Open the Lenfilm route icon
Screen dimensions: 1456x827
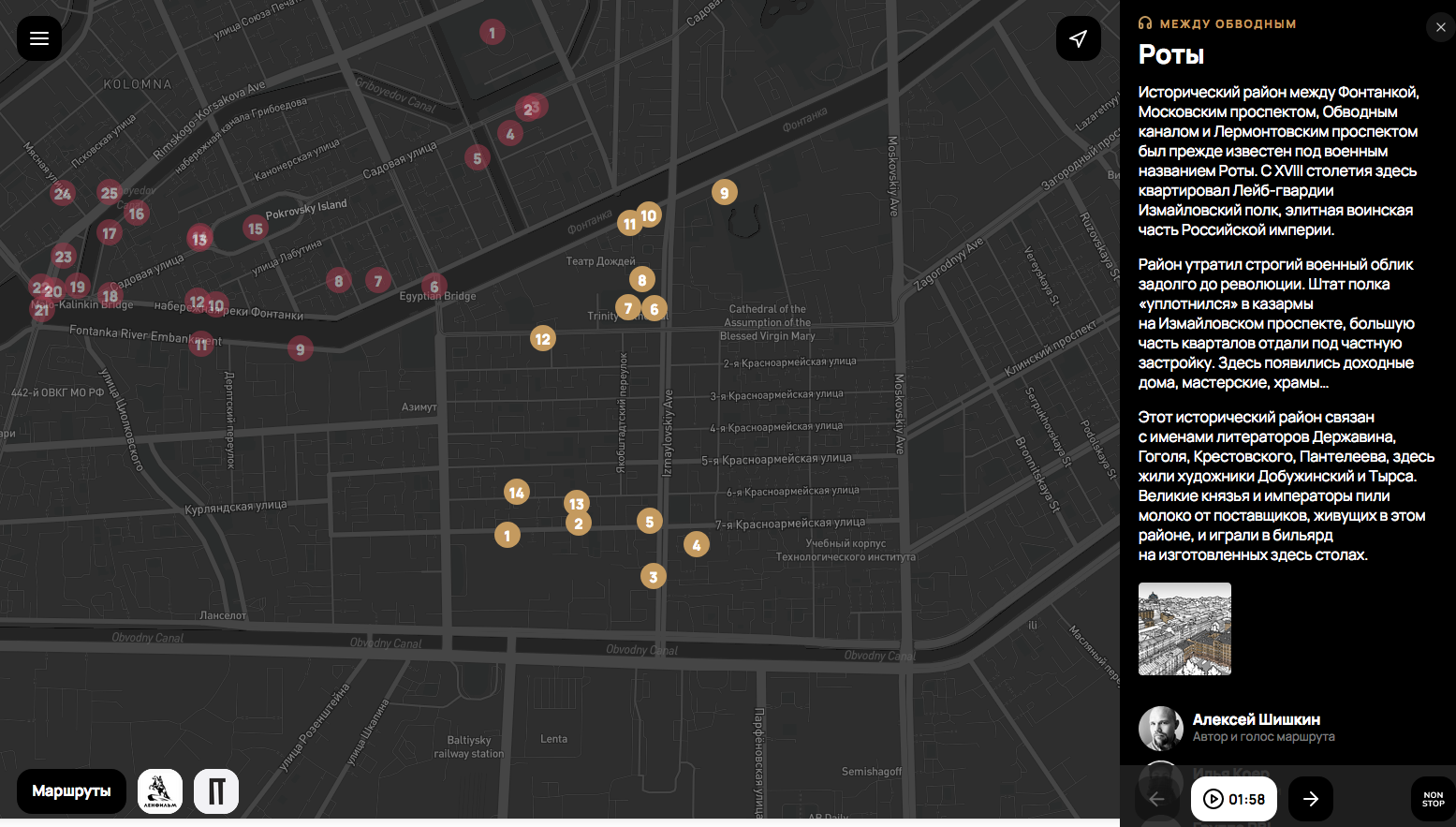coord(160,791)
